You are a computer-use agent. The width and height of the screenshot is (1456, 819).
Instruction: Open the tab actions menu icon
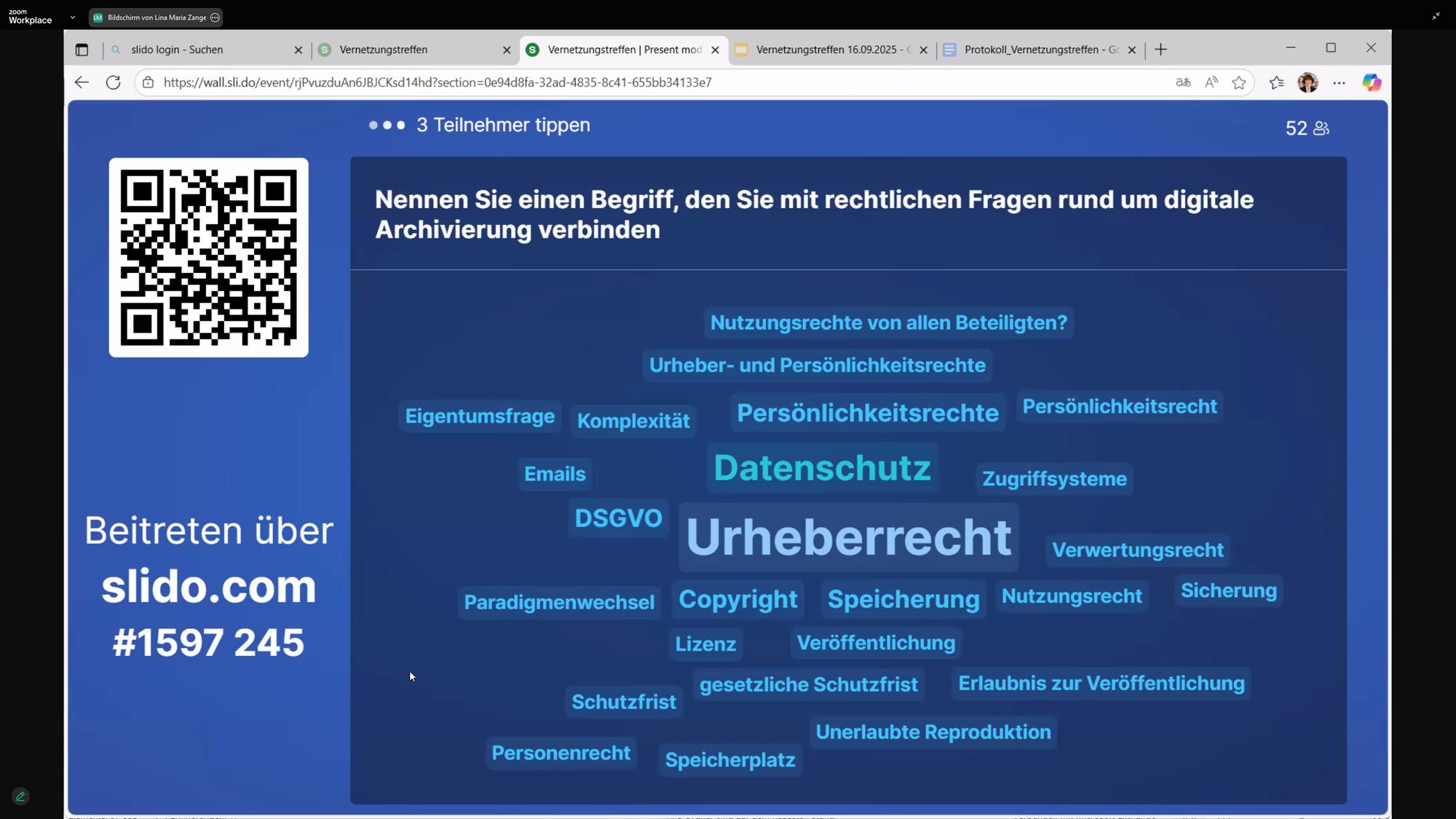(82, 50)
